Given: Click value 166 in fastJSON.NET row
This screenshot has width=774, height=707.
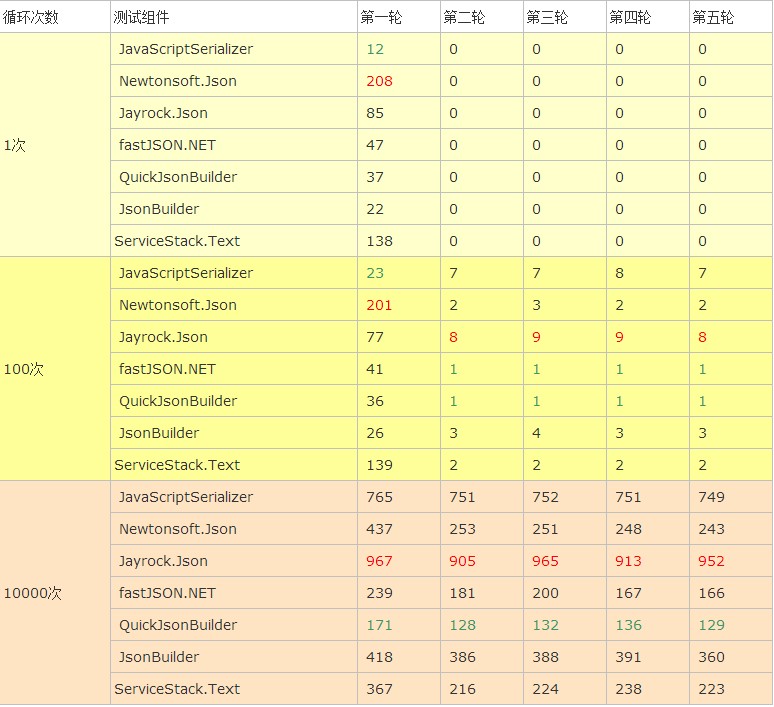Looking at the screenshot, I should click(x=711, y=593).
